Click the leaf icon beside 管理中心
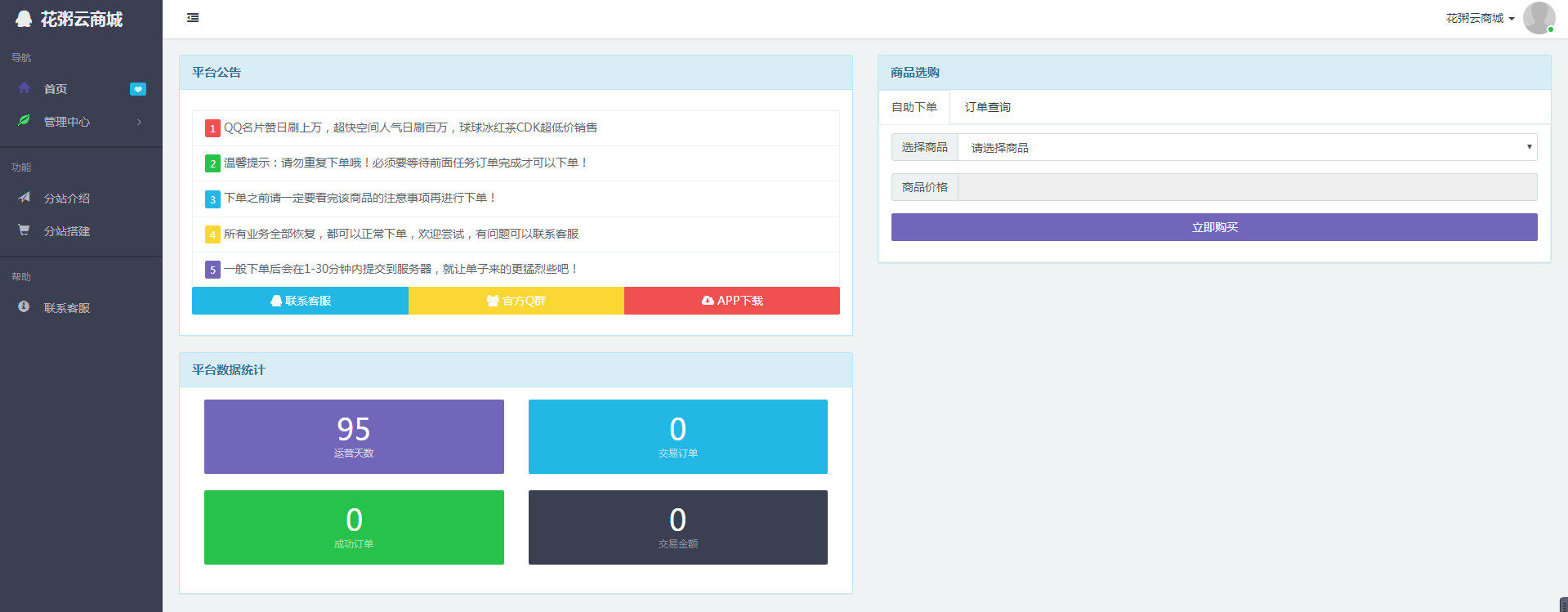Screen dimensions: 1568x612 click(x=24, y=121)
